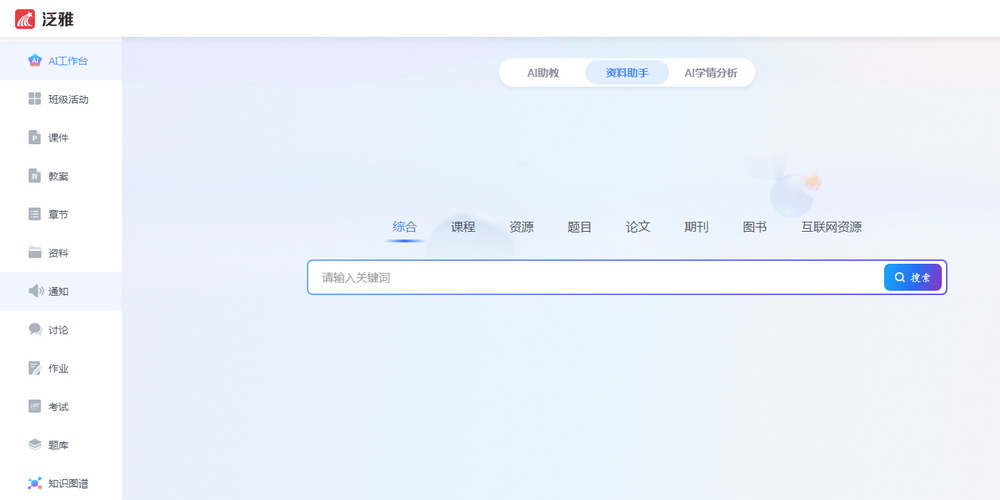Select the 图书 search category

[x=754, y=227]
